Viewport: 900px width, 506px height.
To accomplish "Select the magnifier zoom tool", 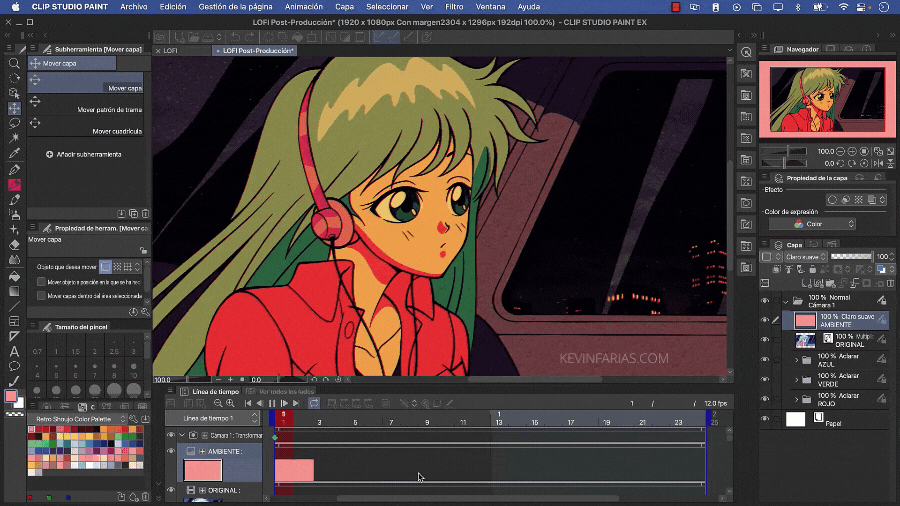I will tap(14, 63).
